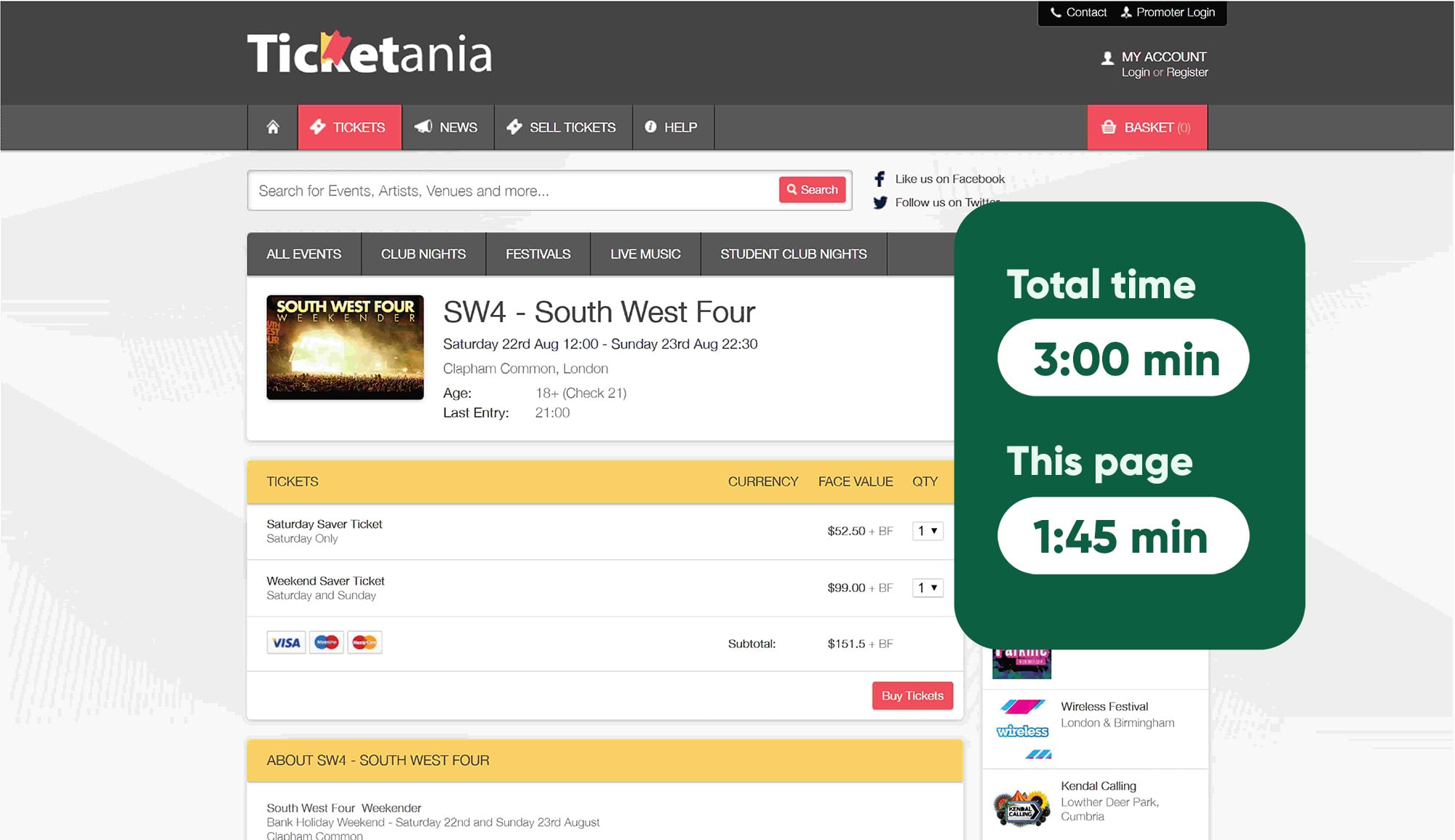
Task: Click the Kendal Calling logo
Action: click(1021, 808)
